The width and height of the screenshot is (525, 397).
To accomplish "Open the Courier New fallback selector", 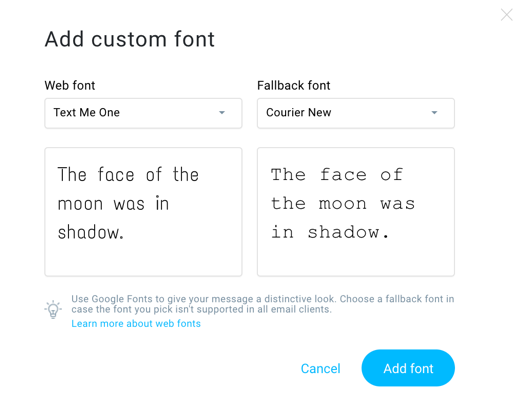I will [x=356, y=113].
